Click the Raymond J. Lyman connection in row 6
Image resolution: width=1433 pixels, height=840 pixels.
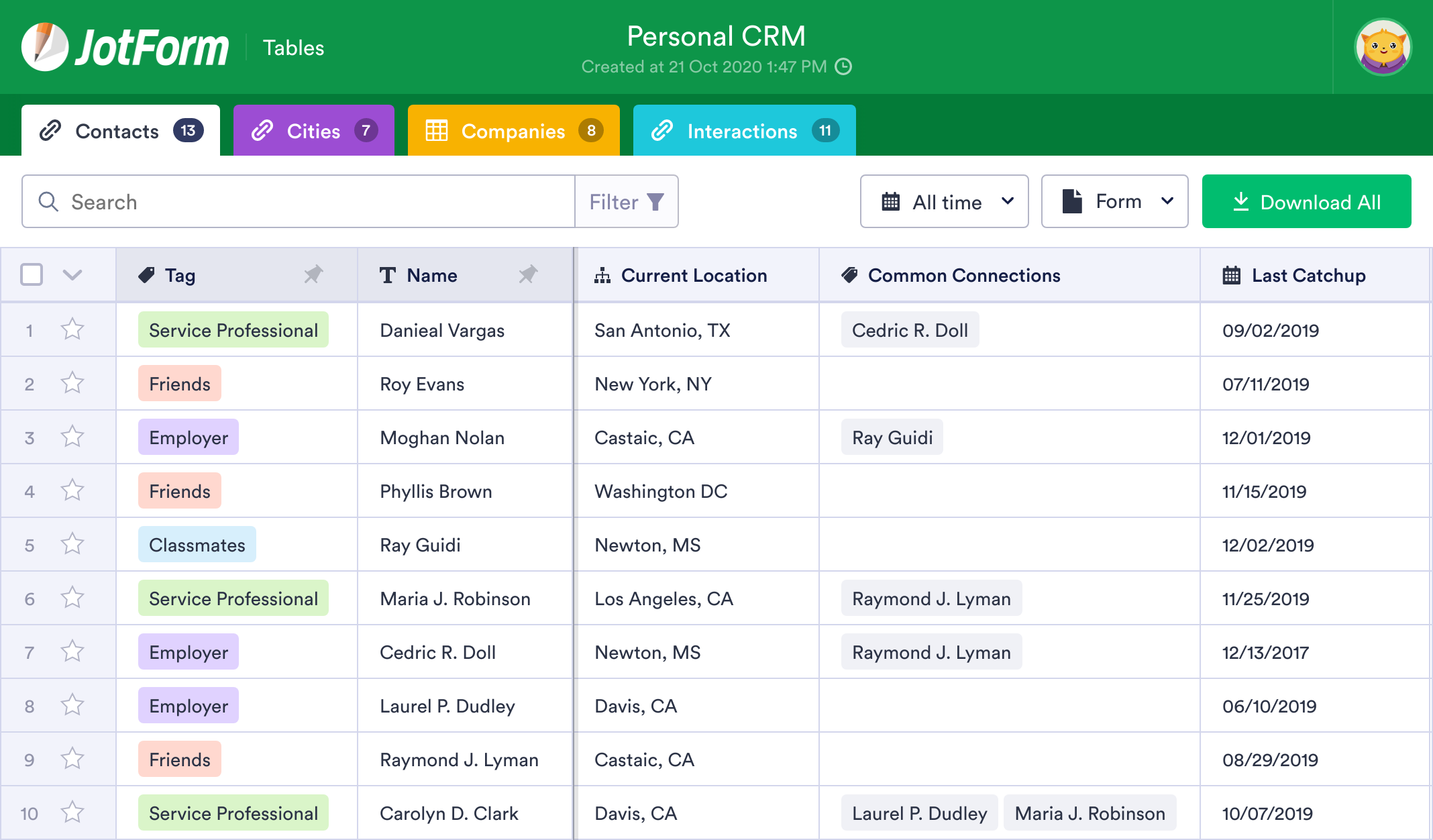coord(931,598)
